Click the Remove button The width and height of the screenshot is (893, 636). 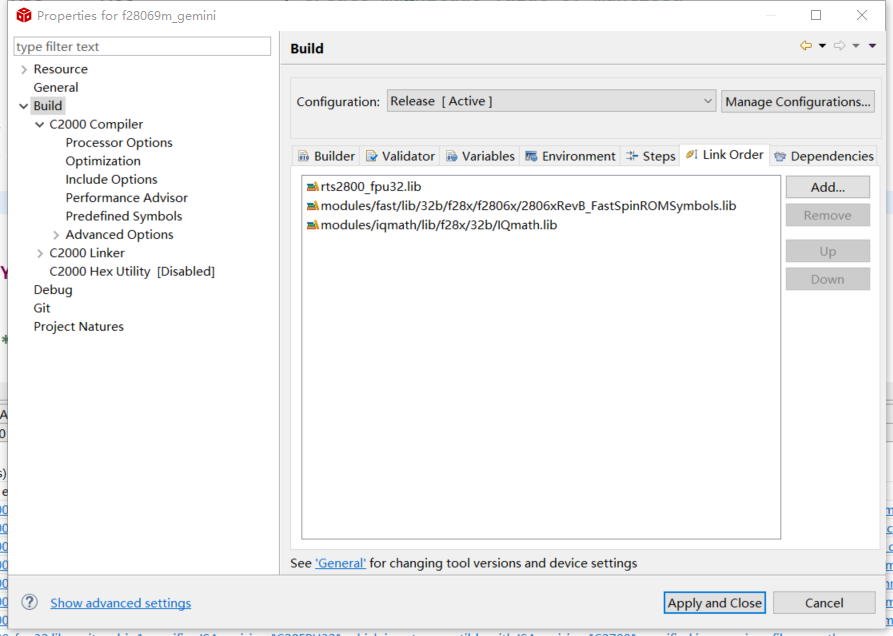click(x=828, y=215)
